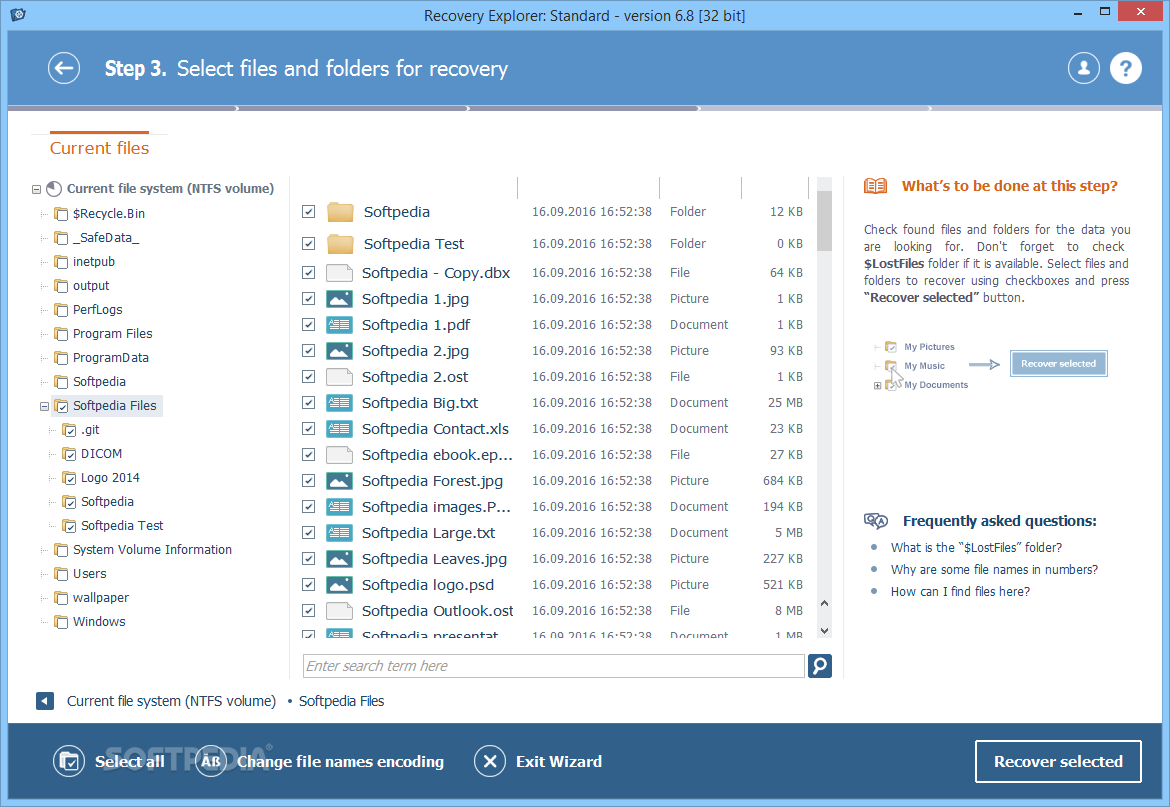This screenshot has width=1170, height=807.
Task: Select the Program Files folder in tree
Action: pos(113,333)
